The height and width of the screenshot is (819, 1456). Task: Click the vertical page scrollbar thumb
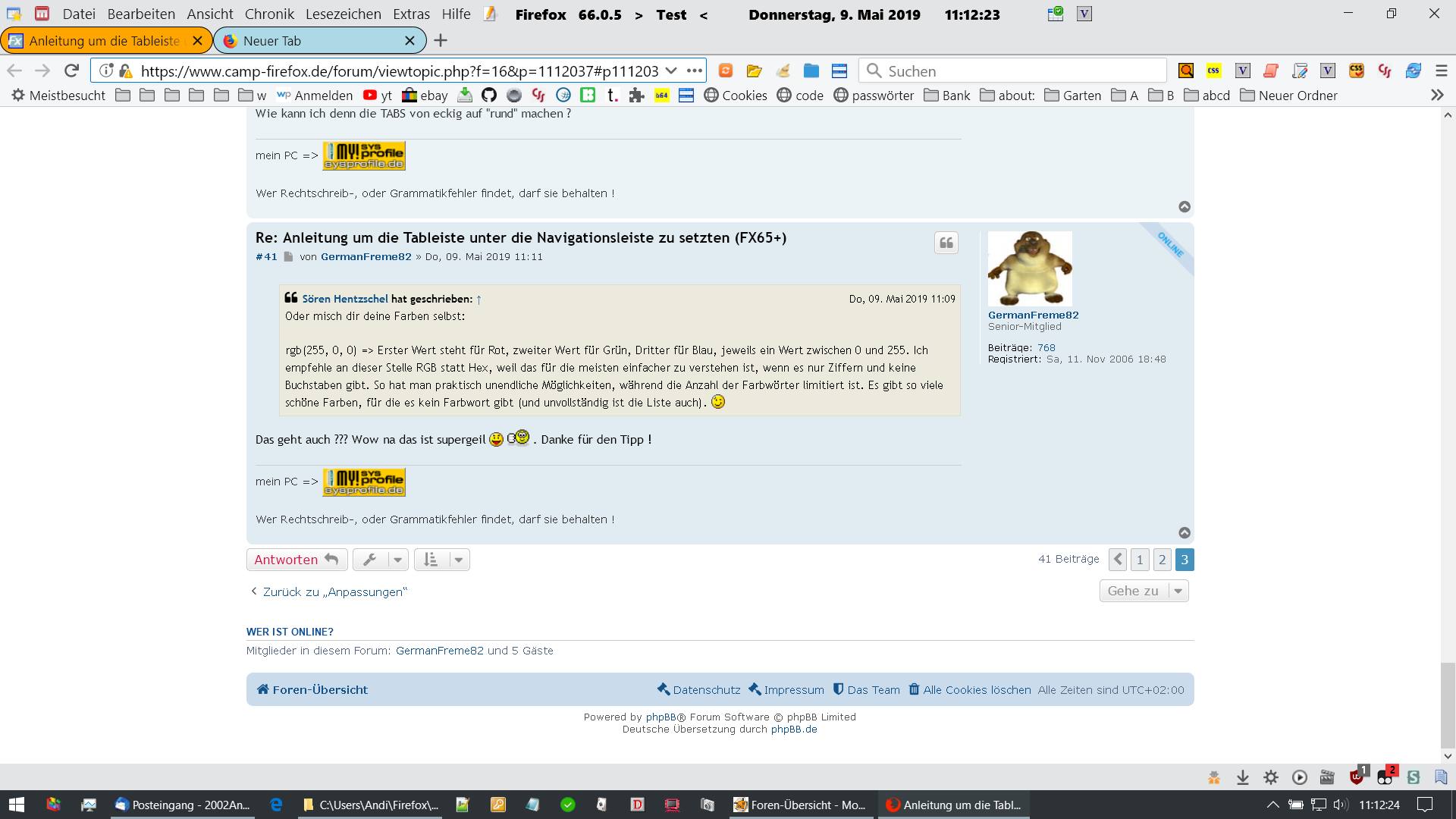pyautogui.click(x=1447, y=704)
